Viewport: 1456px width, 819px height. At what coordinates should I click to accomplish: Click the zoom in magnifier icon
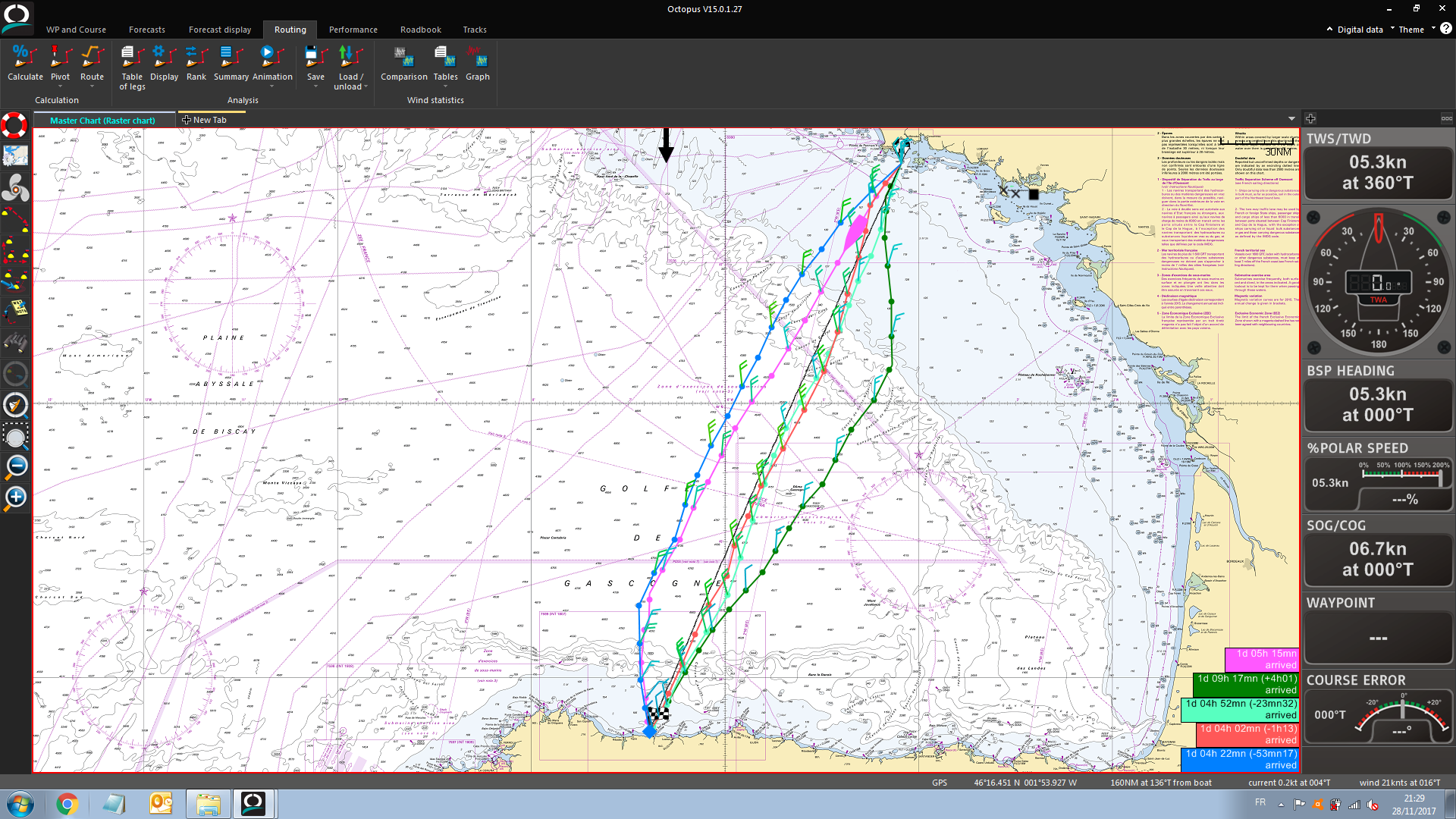coord(16,498)
